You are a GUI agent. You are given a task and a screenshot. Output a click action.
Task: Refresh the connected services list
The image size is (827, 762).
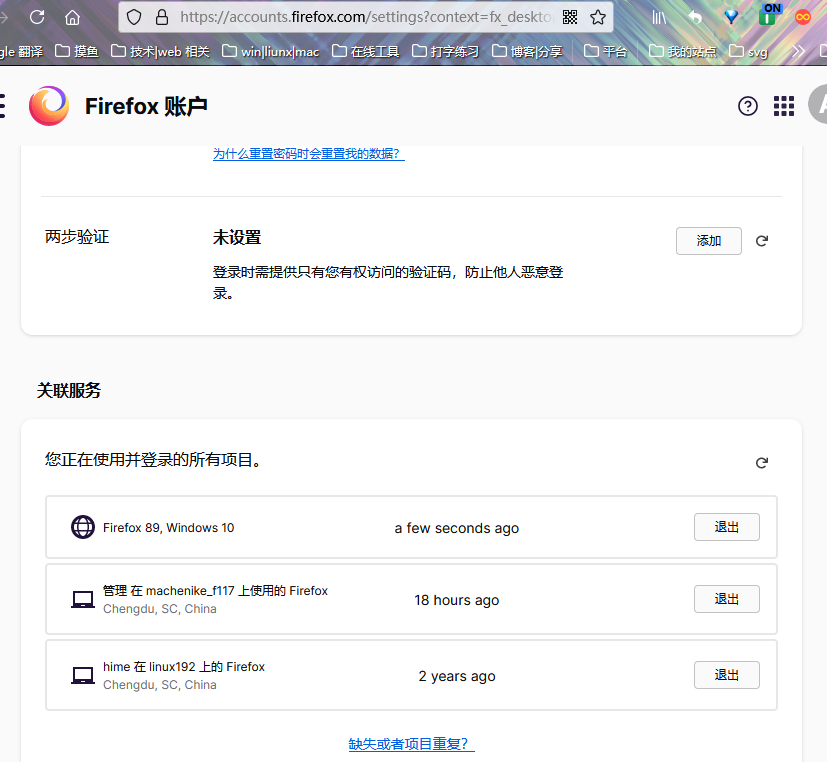click(x=762, y=463)
